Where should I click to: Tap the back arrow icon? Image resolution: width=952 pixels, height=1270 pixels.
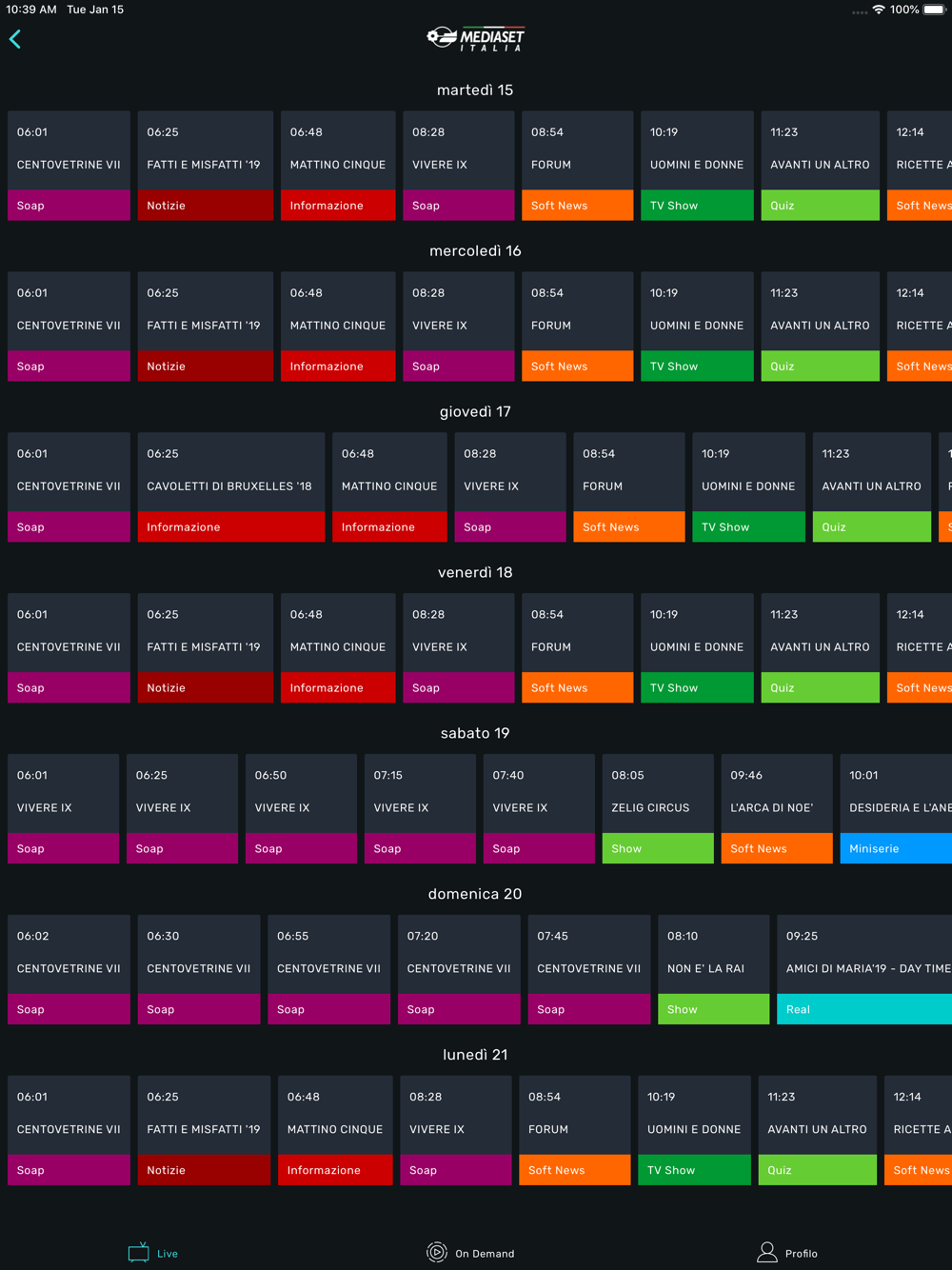[15, 39]
